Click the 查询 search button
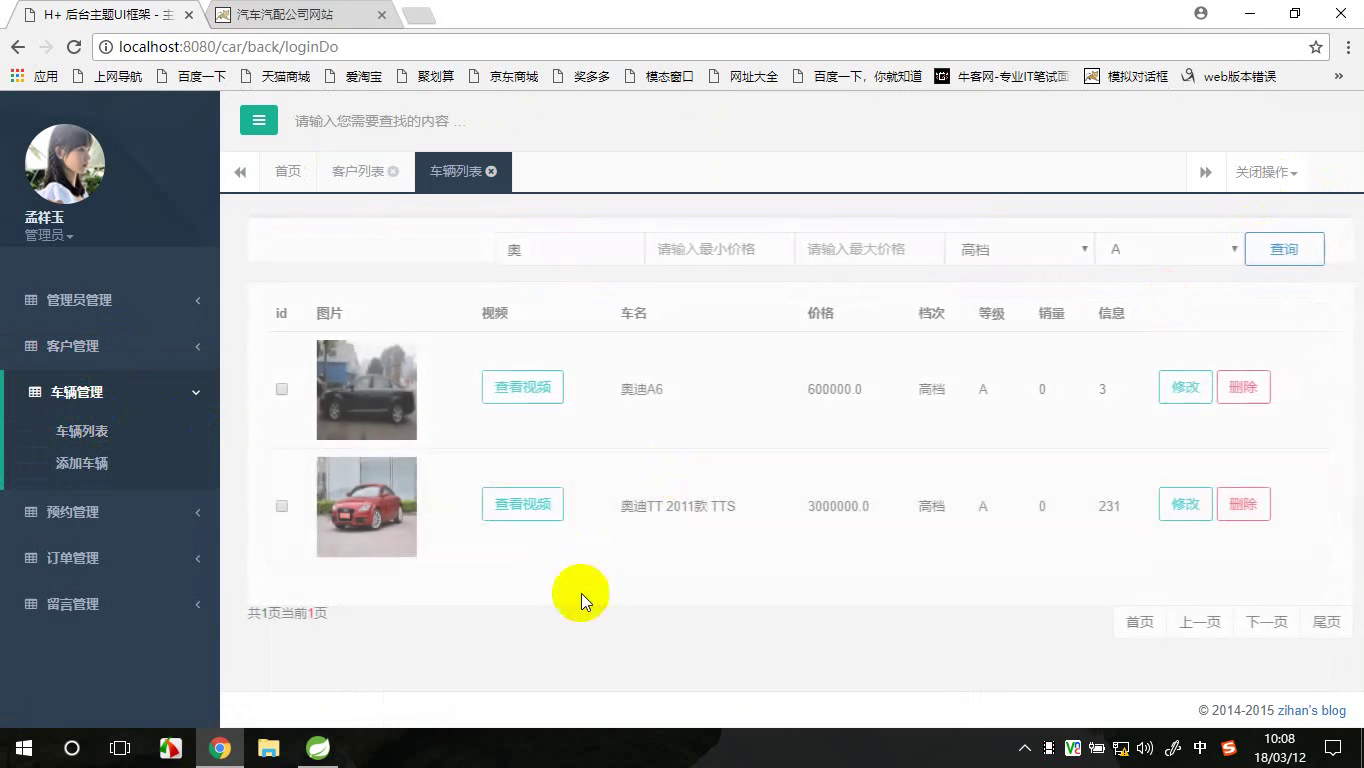 [x=1284, y=249]
